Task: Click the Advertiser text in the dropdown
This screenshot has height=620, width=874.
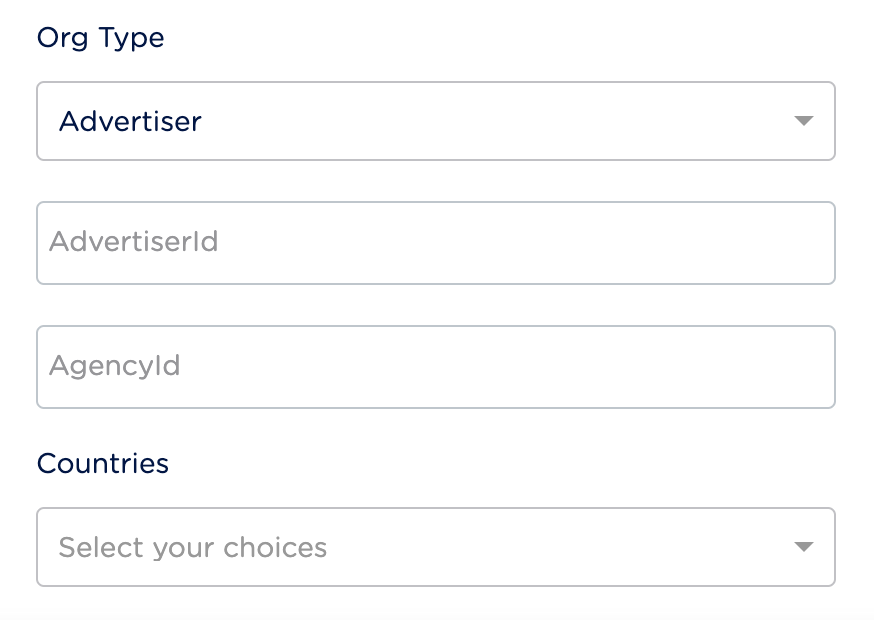Action: pos(130,121)
